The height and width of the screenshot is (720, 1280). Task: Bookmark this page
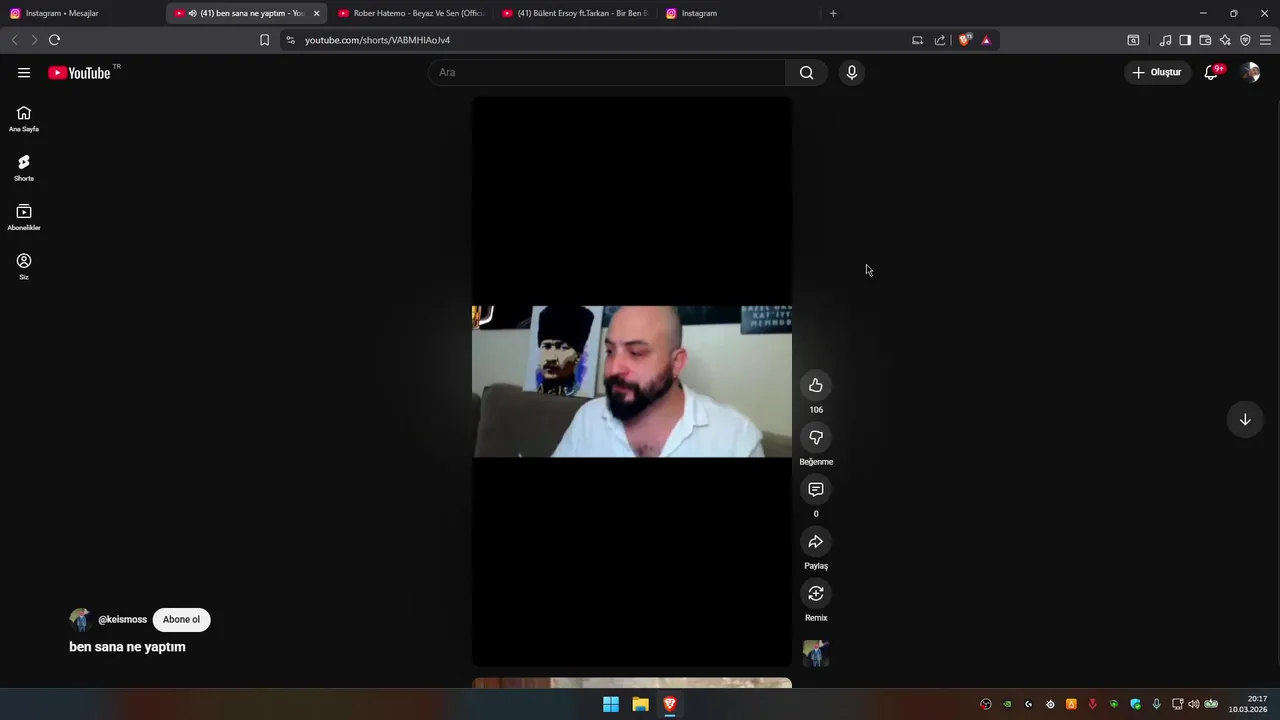pos(264,40)
